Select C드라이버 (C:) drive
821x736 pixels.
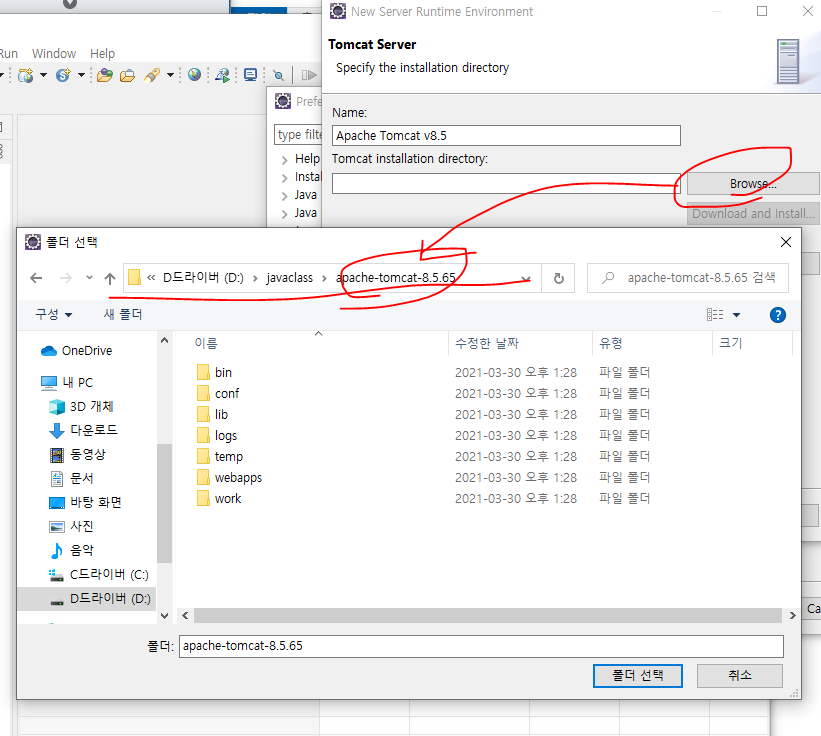[99, 575]
